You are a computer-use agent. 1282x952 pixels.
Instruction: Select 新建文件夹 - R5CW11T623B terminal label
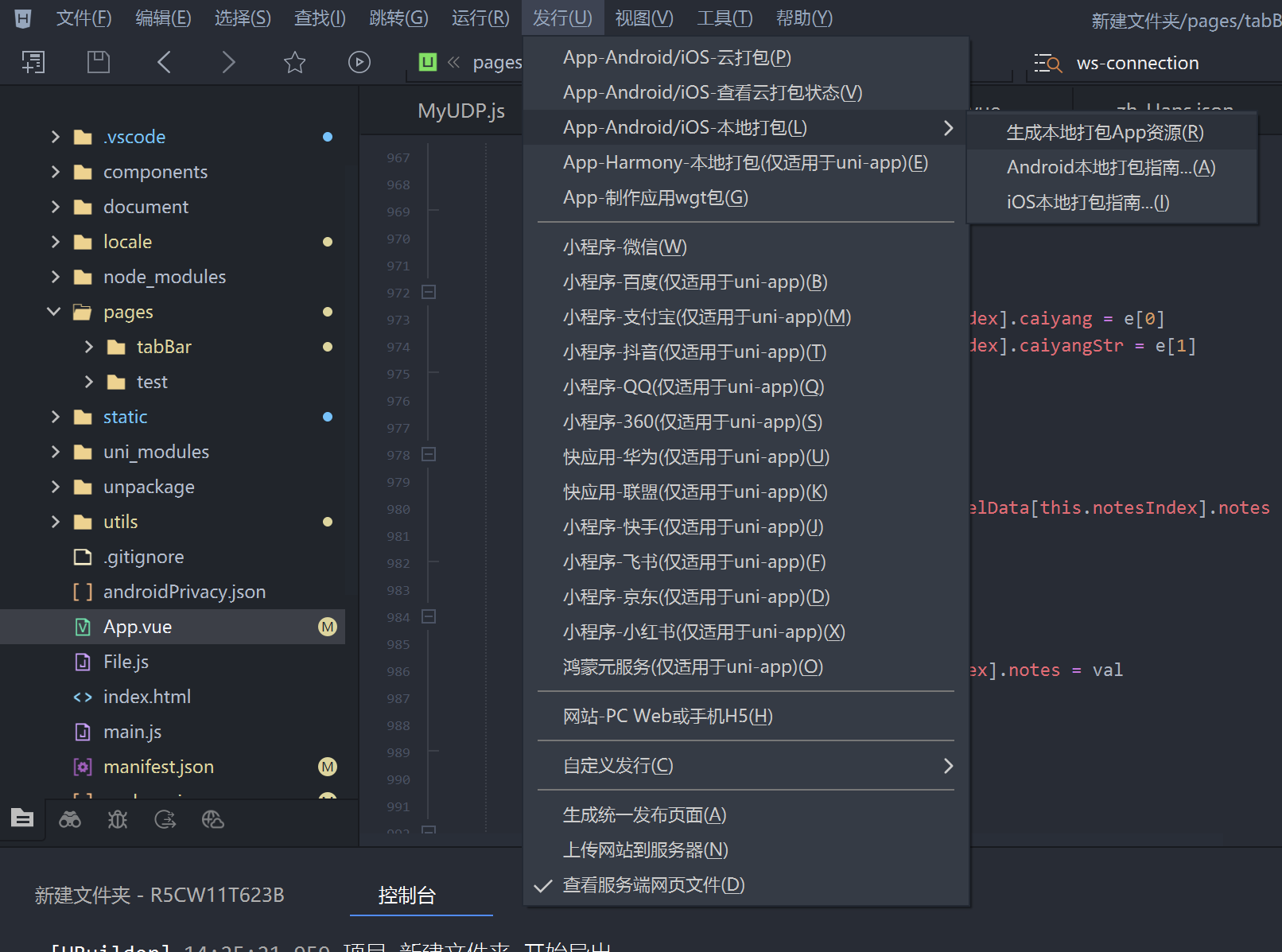click(159, 896)
